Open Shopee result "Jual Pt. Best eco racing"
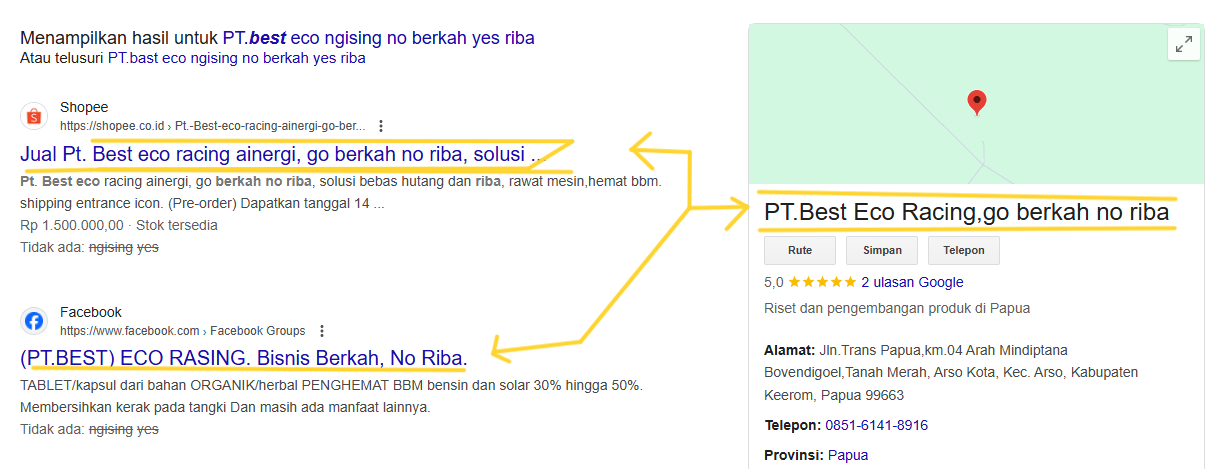The image size is (1206, 469). (x=280, y=156)
